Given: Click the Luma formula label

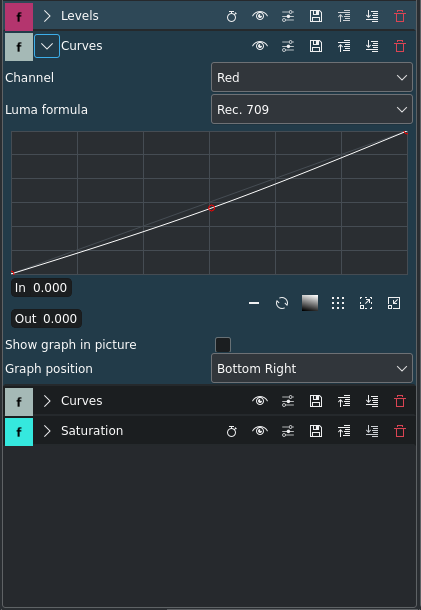Looking at the screenshot, I should [46, 110].
